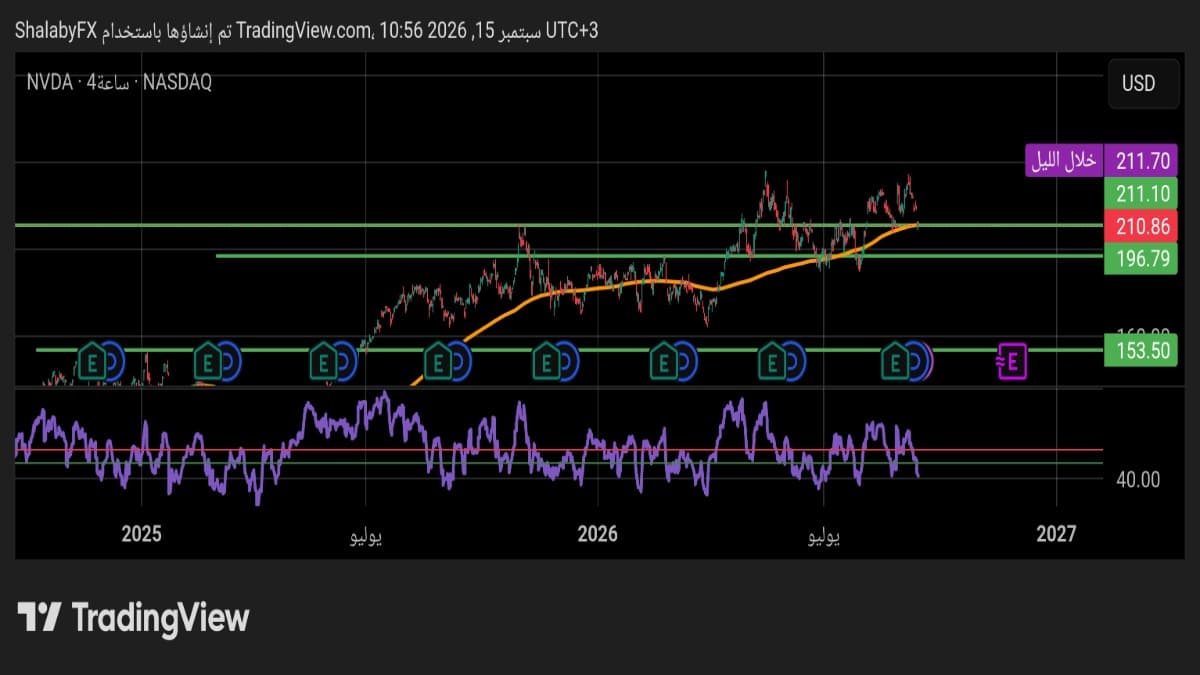
Task: Select the seventh green earnings E icon from left
Action: (x=773, y=360)
